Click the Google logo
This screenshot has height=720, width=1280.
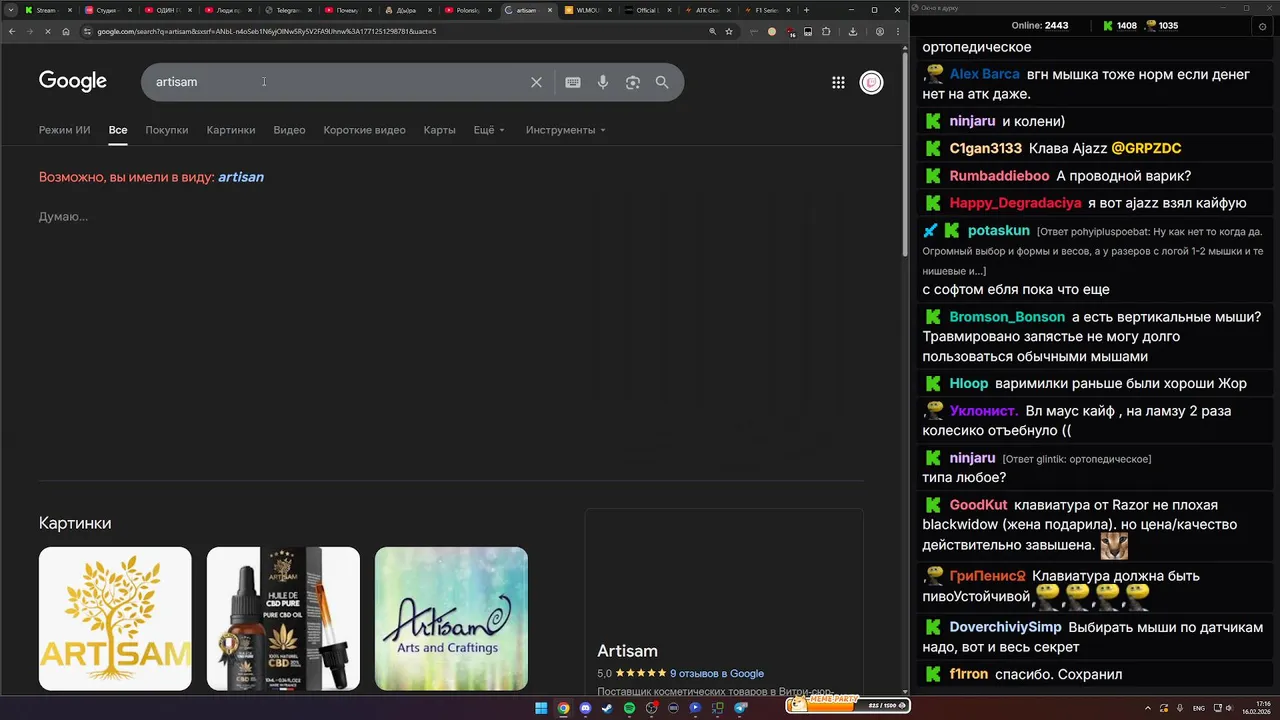coord(73,81)
